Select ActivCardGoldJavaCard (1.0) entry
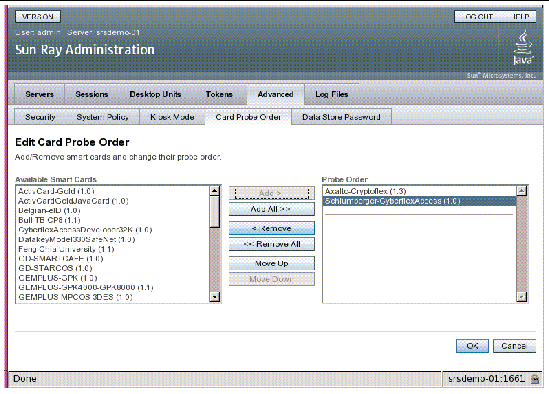Screen dimensions: 549x394 [113, 201]
